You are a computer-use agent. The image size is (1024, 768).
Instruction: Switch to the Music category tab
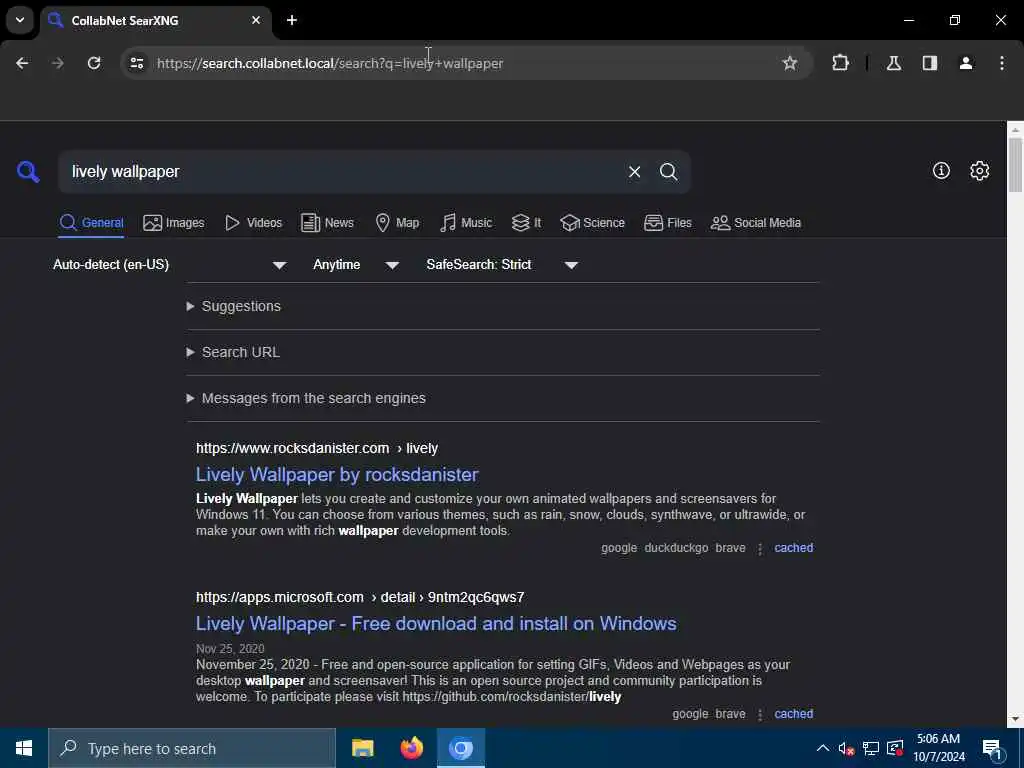point(466,223)
